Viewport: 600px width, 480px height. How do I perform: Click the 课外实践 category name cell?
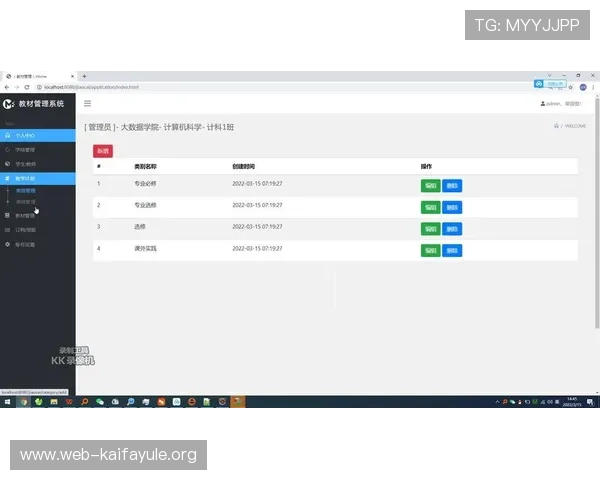pos(145,248)
